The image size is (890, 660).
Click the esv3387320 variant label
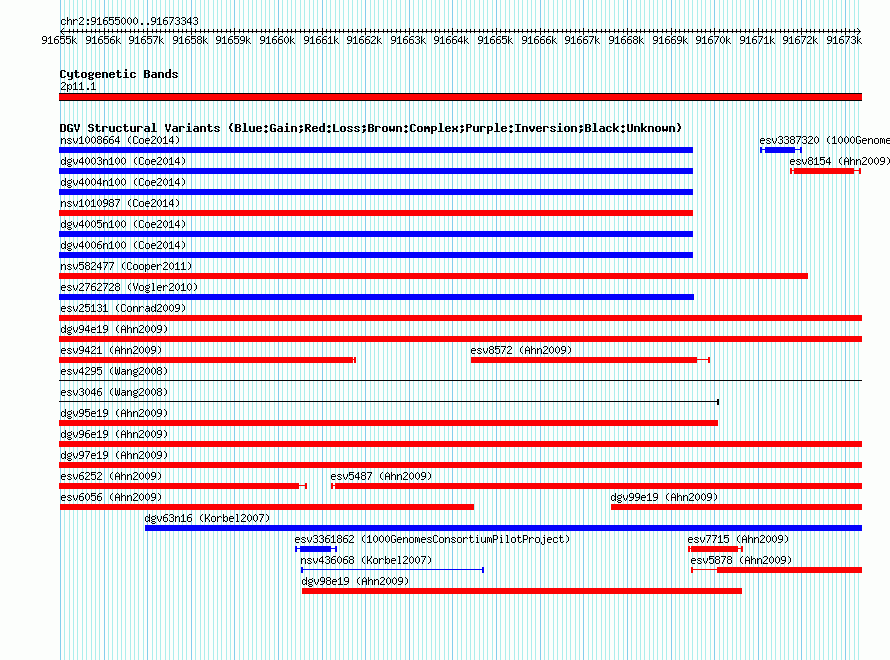(x=825, y=140)
